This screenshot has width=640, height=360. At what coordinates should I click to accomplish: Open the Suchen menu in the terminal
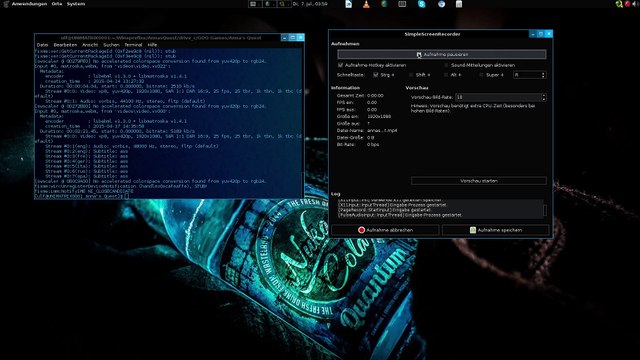111,45
